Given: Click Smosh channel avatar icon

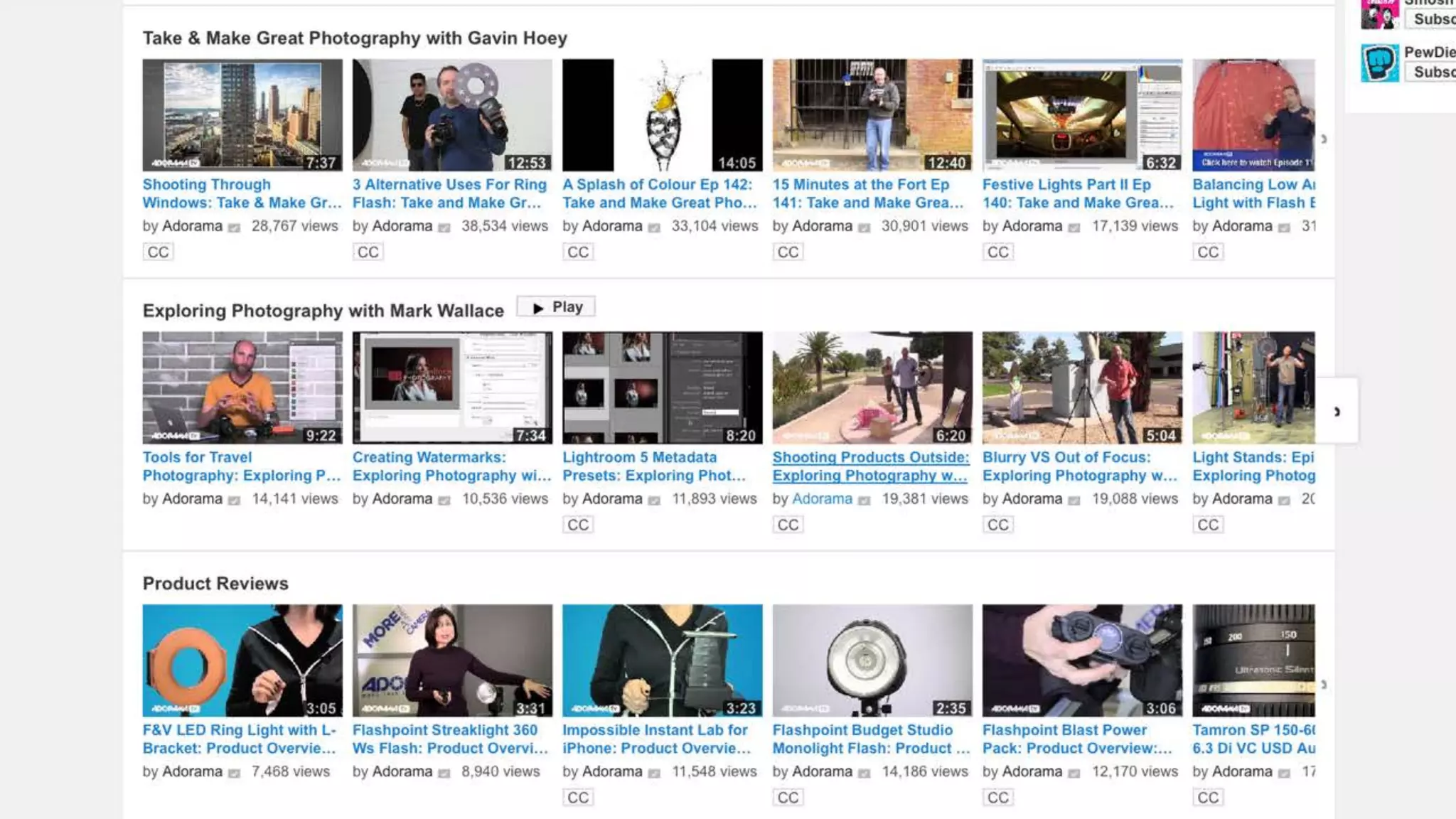Looking at the screenshot, I should pos(1379,14).
